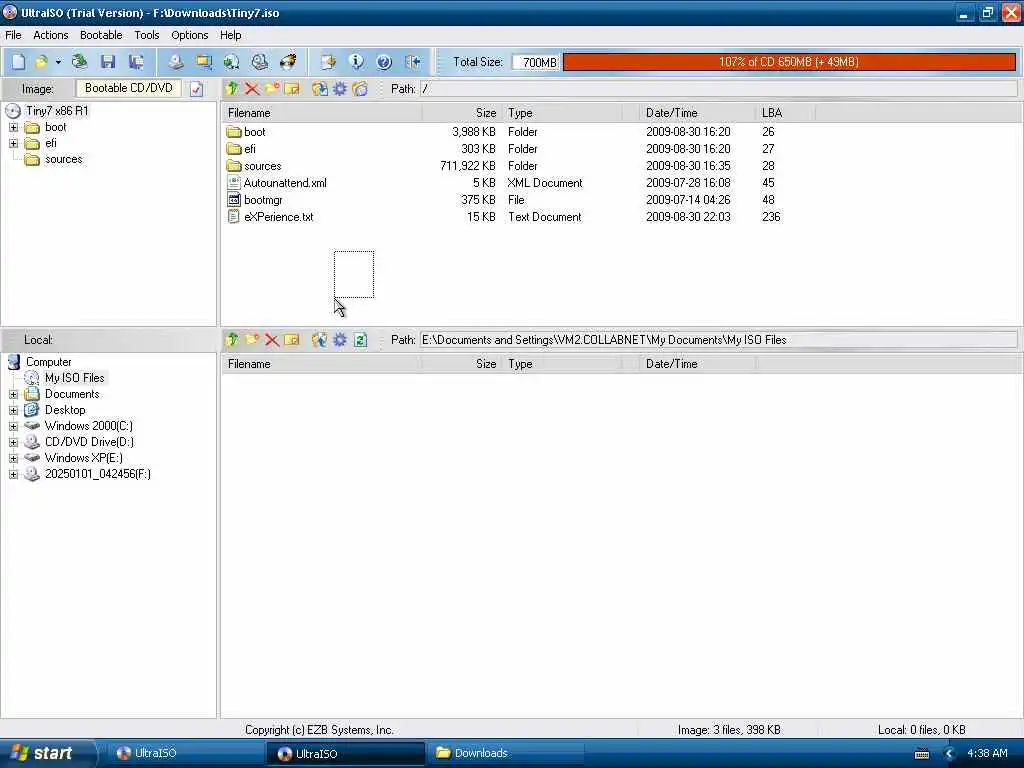Click the red X delete icon in Local toolbar
1024x768 pixels.
(272, 340)
